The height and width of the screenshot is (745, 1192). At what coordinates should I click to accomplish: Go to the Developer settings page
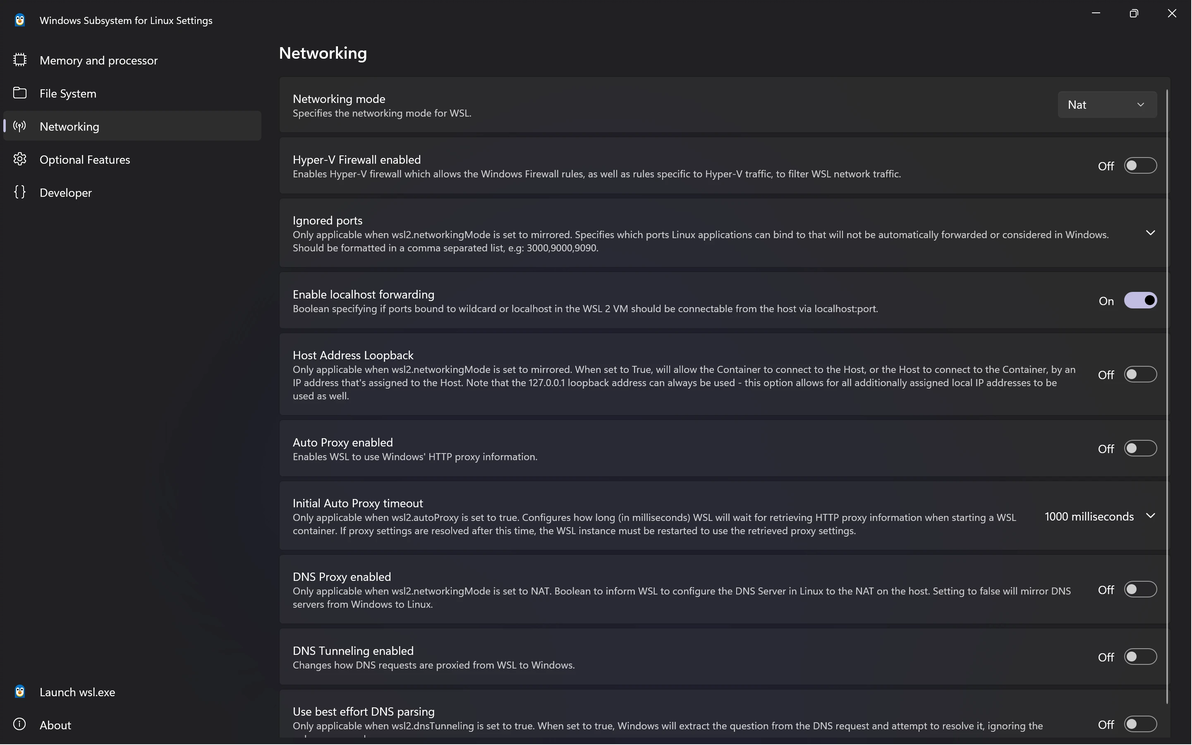(x=66, y=192)
